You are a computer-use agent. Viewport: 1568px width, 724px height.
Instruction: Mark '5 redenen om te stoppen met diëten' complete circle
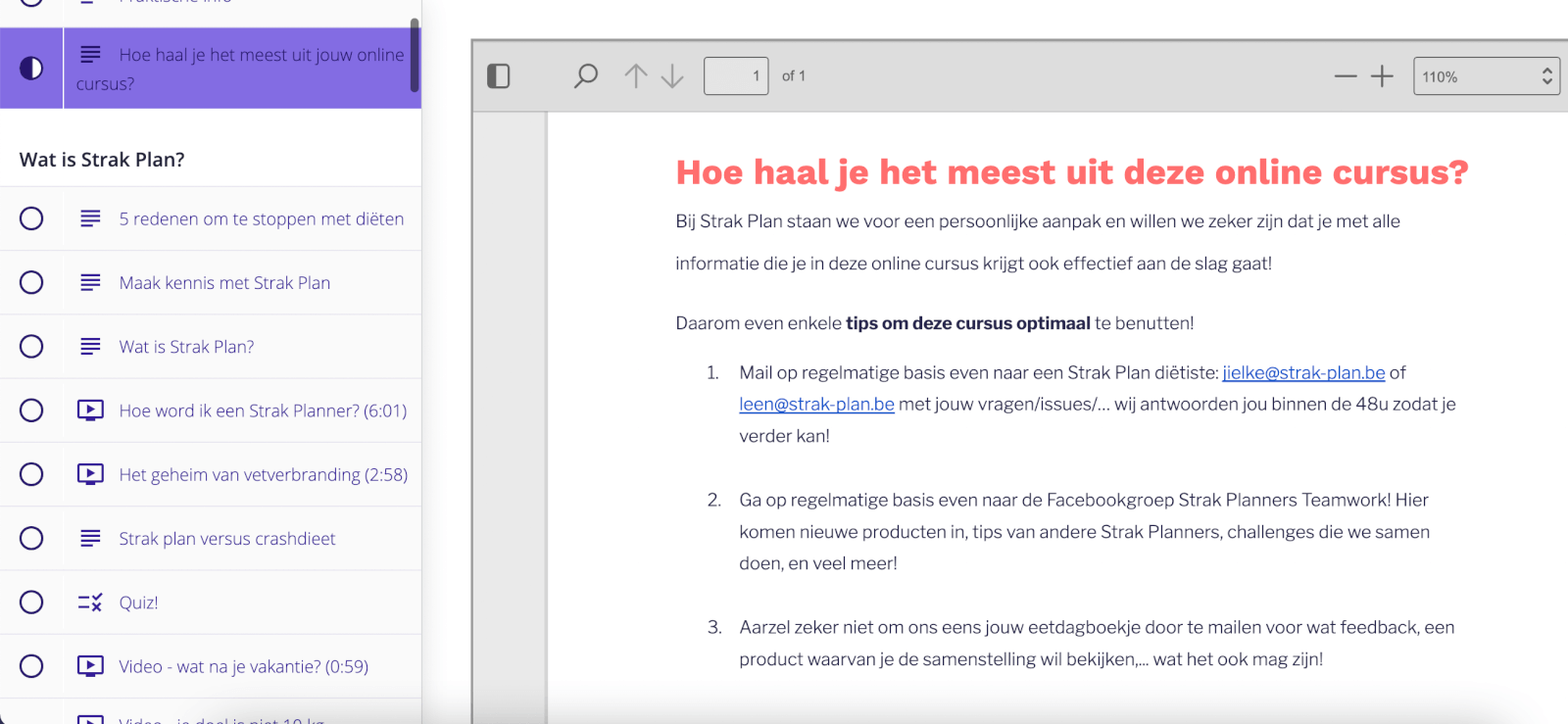[31, 218]
